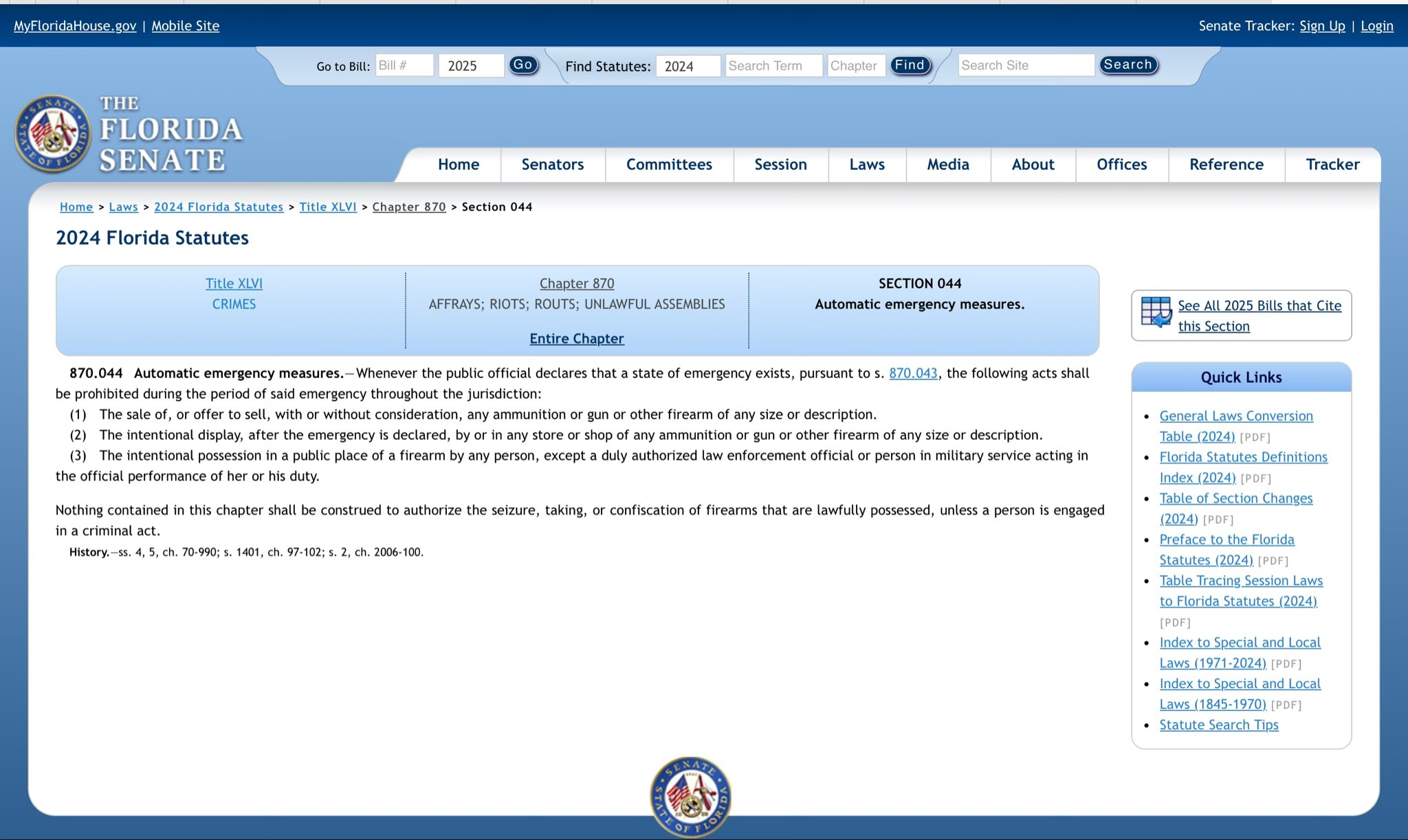Screen dimensions: 1408x840
Task: Click the Florida Senate seal logo in header
Action: 52,133
